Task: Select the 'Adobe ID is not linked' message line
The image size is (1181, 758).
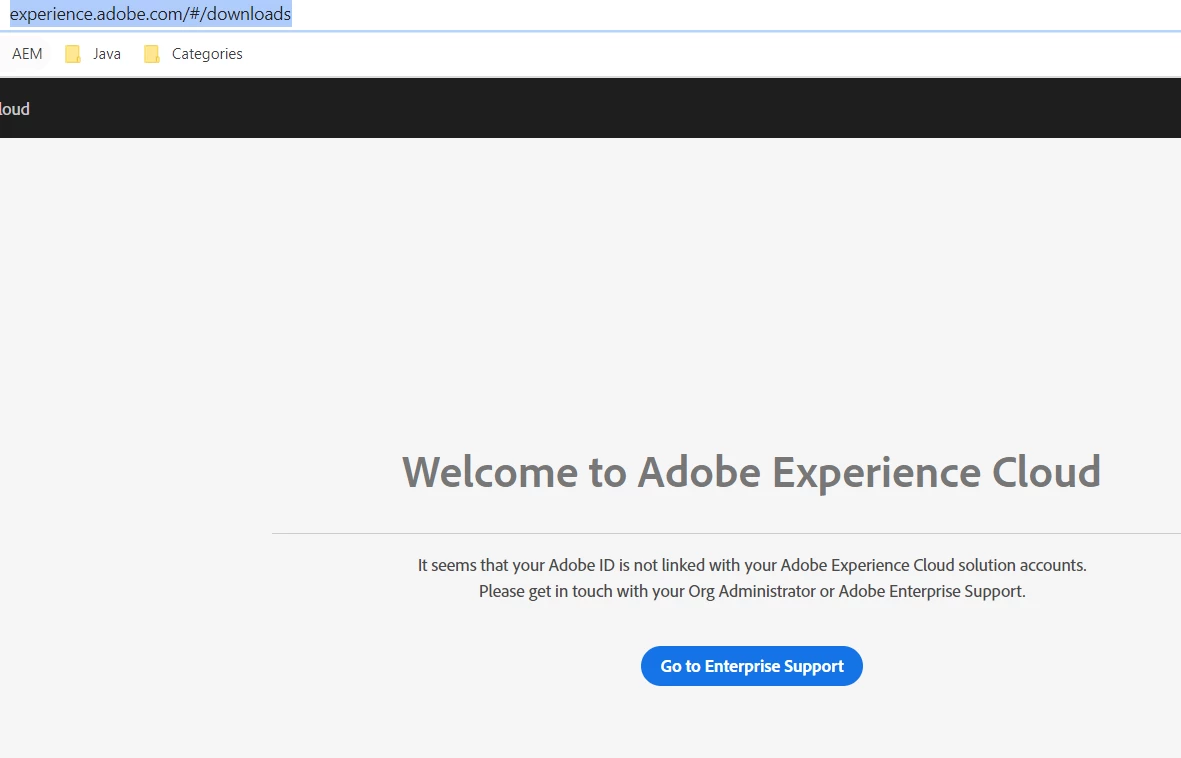Action: tap(752, 565)
